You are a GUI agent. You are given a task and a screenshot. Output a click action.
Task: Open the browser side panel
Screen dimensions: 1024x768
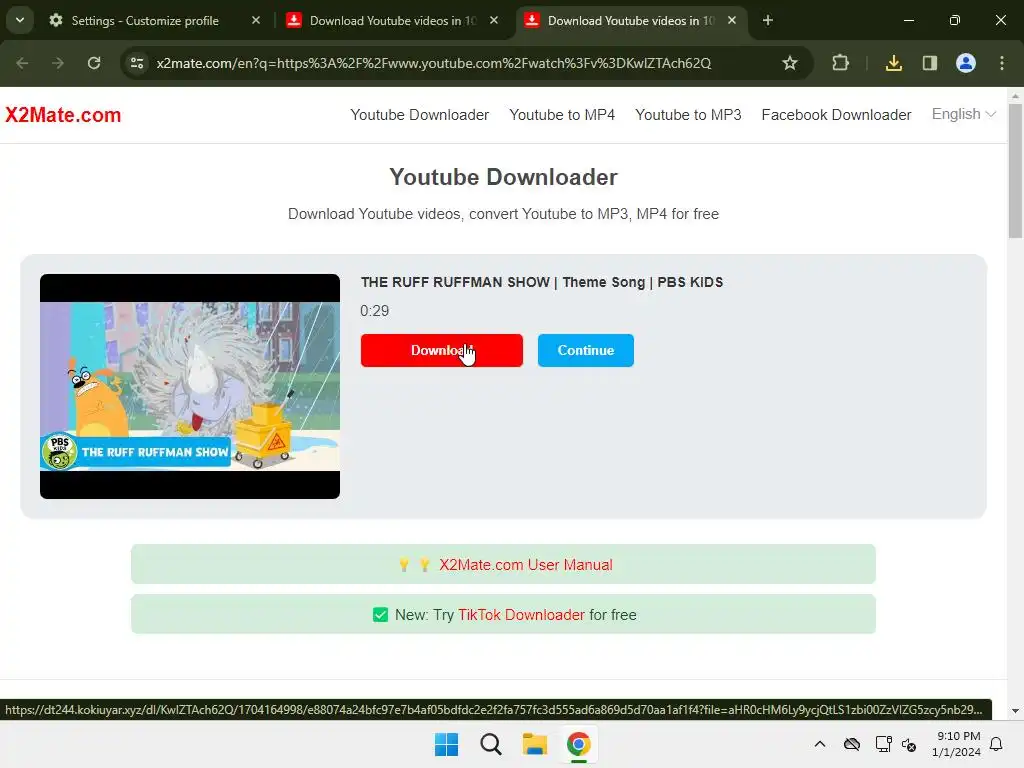[929, 63]
